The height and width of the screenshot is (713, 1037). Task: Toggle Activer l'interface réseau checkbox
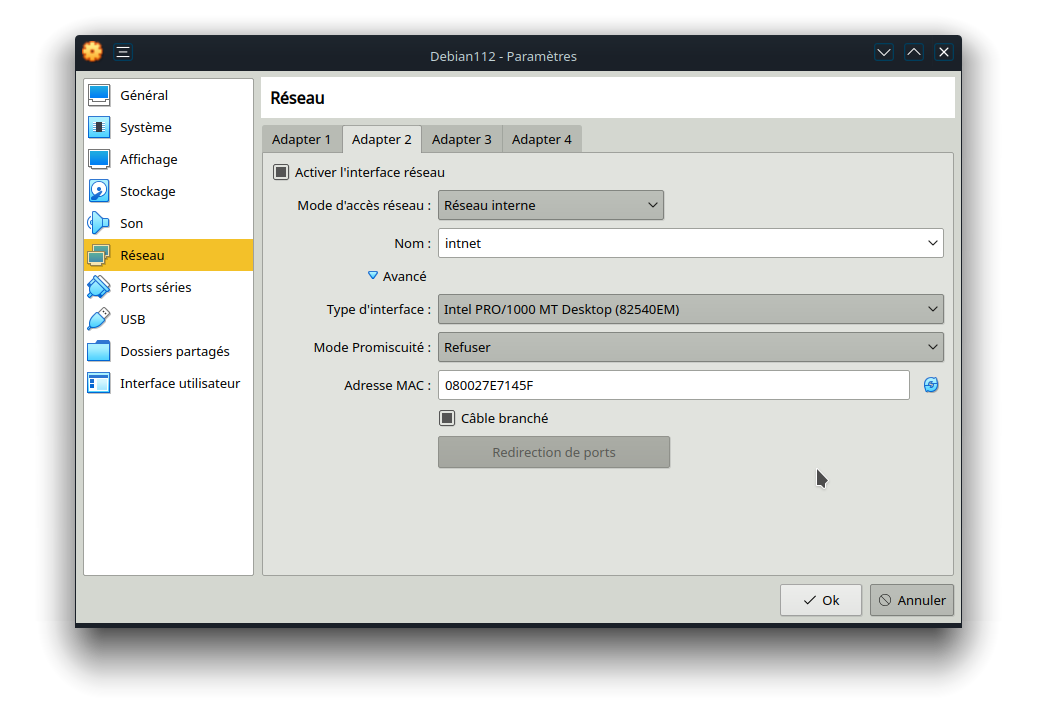(x=281, y=173)
